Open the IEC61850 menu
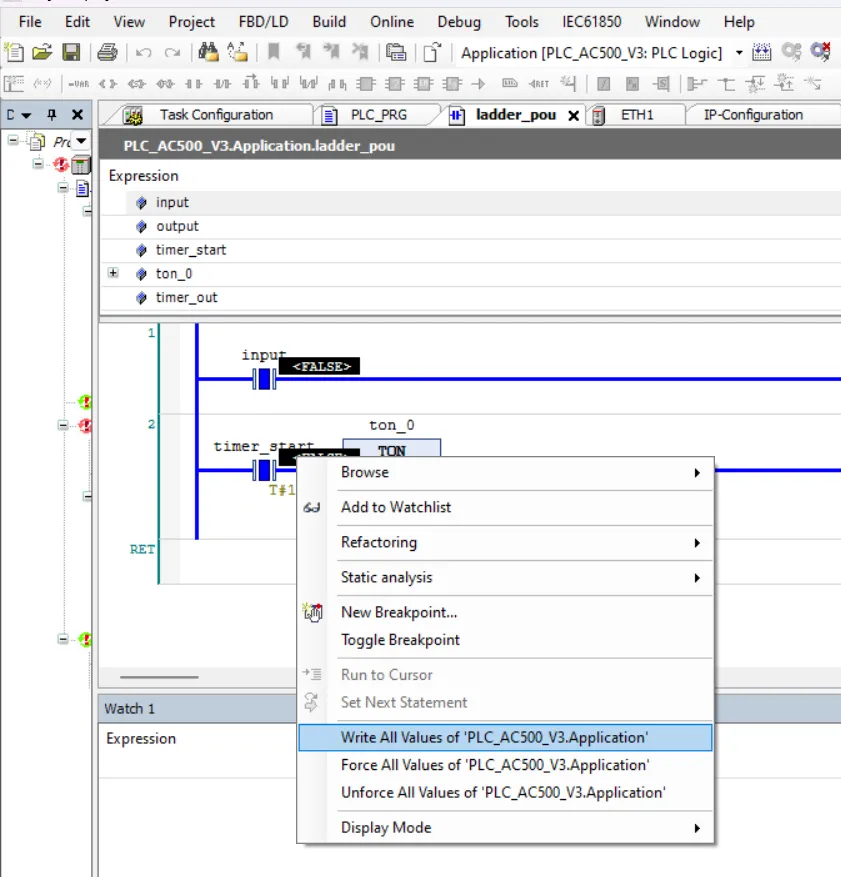841x877 pixels. click(x=592, y=22)
